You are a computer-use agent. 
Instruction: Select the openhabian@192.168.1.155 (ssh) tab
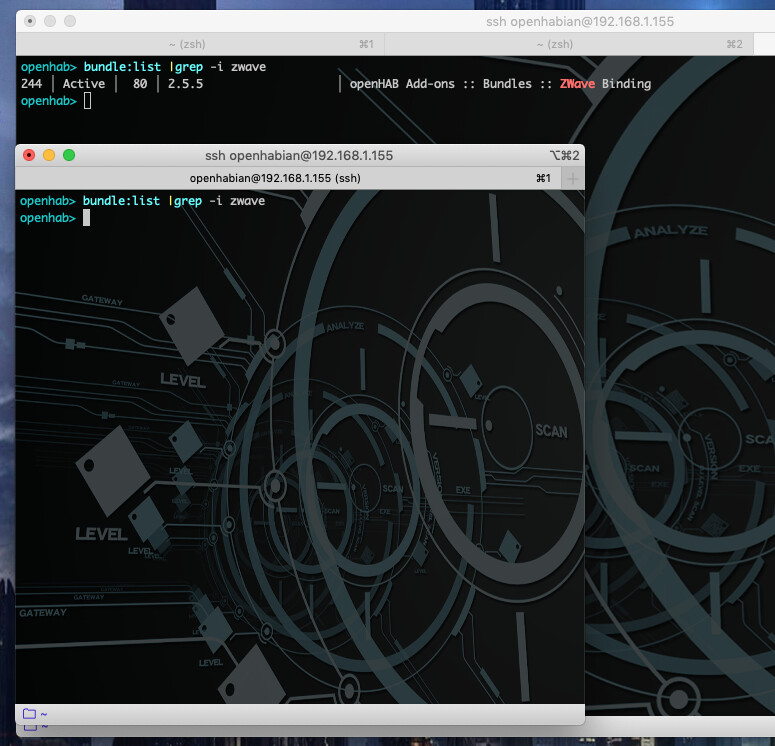pos(275,178)
